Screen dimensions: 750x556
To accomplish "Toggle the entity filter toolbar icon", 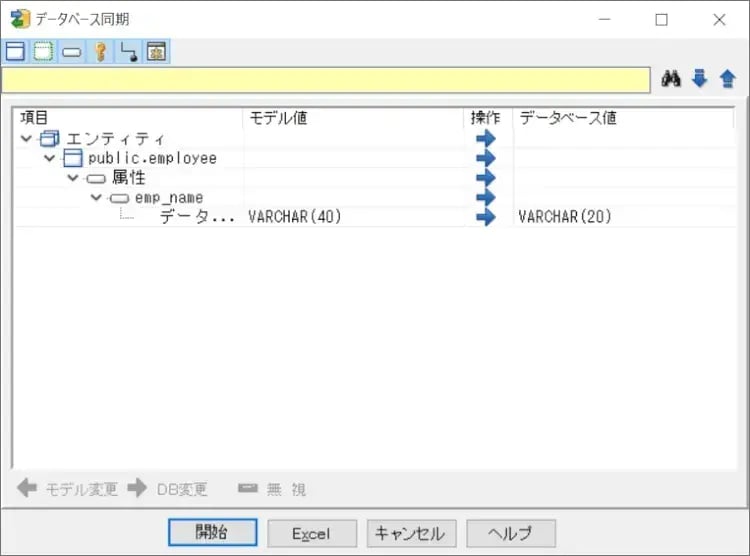I will (15, 52).
